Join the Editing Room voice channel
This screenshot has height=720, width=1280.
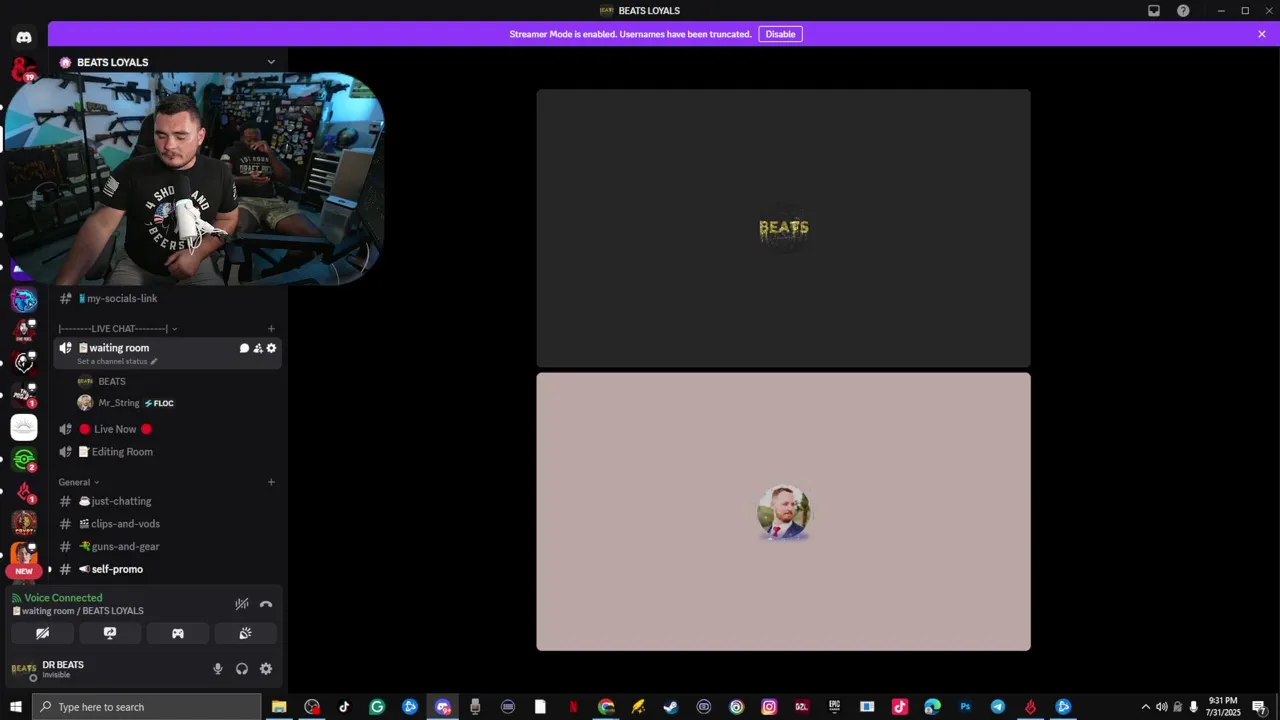point(167,452)
